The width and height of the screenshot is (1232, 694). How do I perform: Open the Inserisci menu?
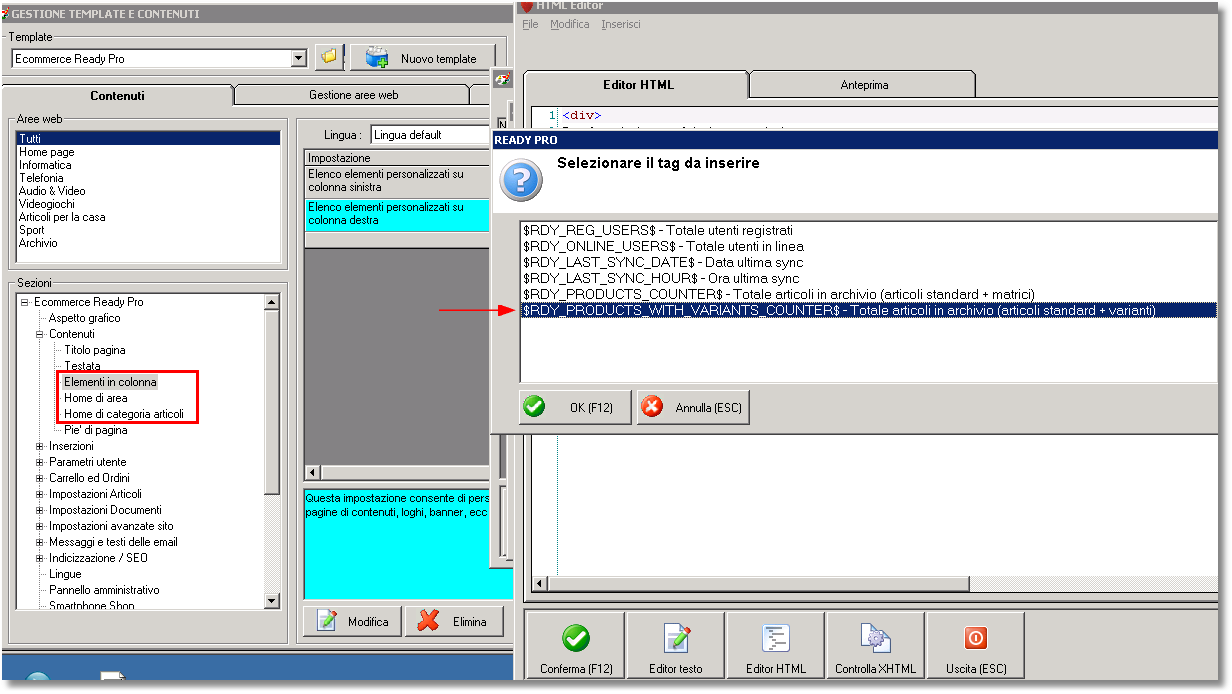621,24
